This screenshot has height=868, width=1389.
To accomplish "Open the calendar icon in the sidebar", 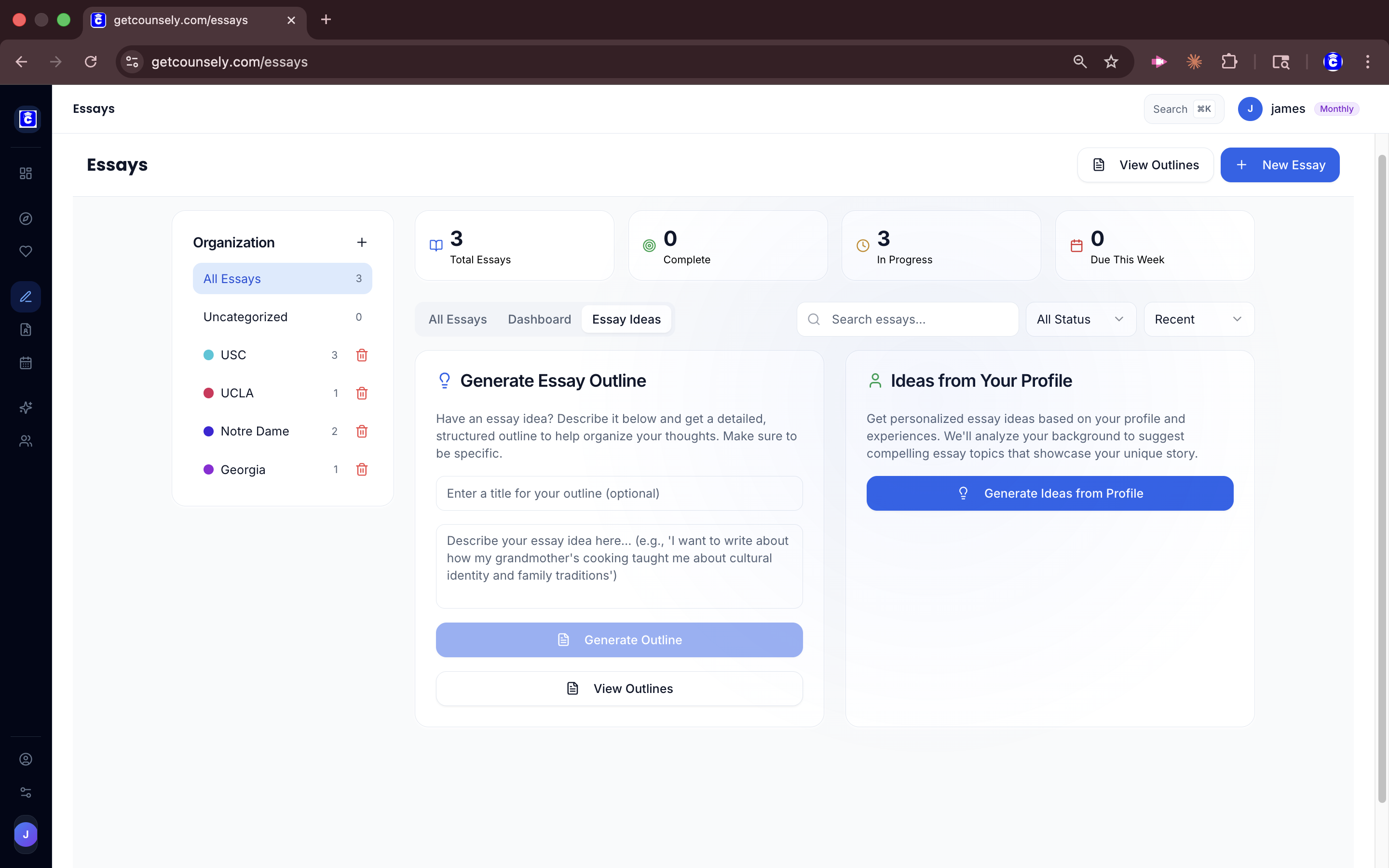I will point(25,362).
